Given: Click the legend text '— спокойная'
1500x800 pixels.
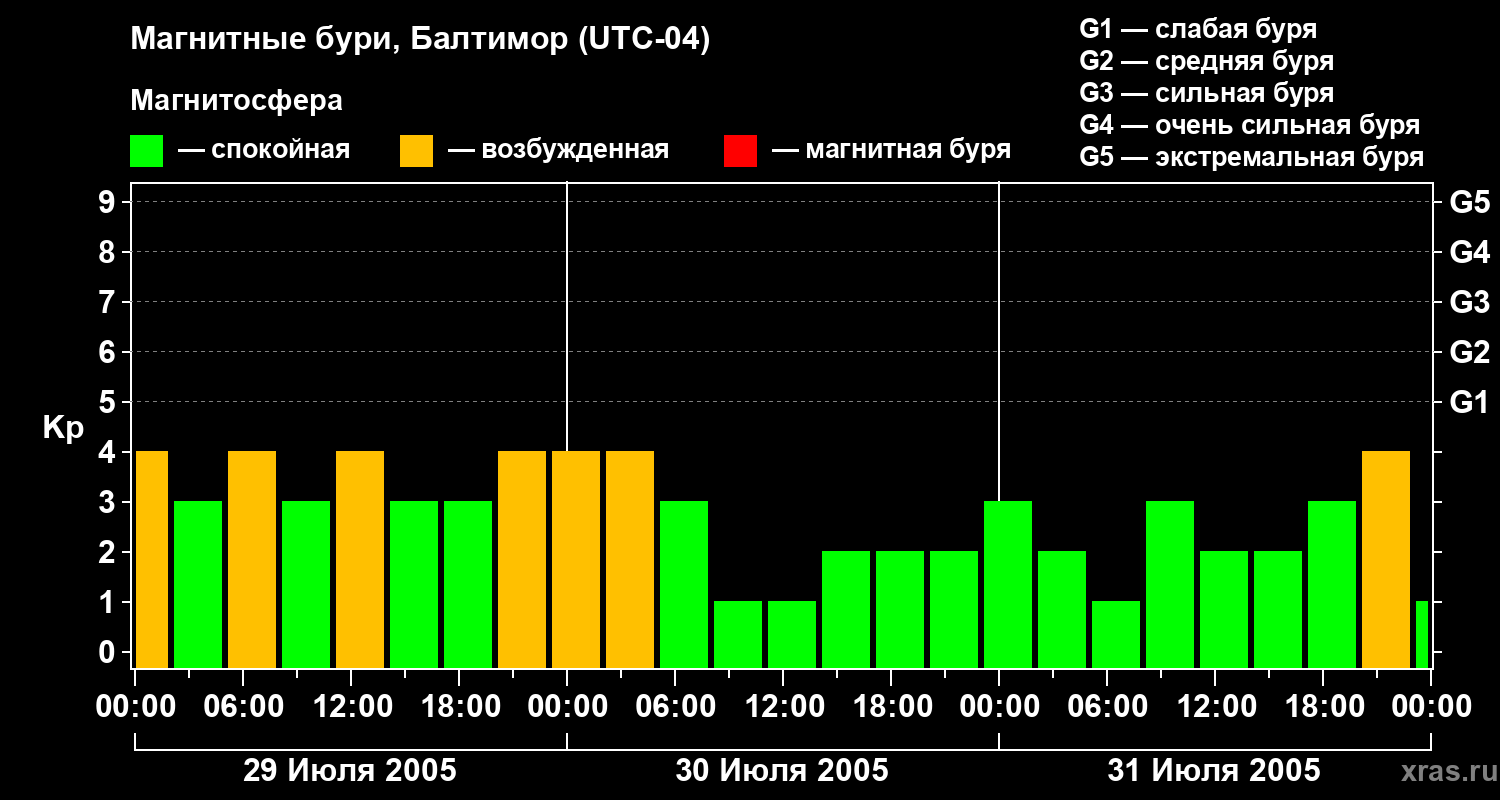Looking at the screenshot, I should 264,151.
